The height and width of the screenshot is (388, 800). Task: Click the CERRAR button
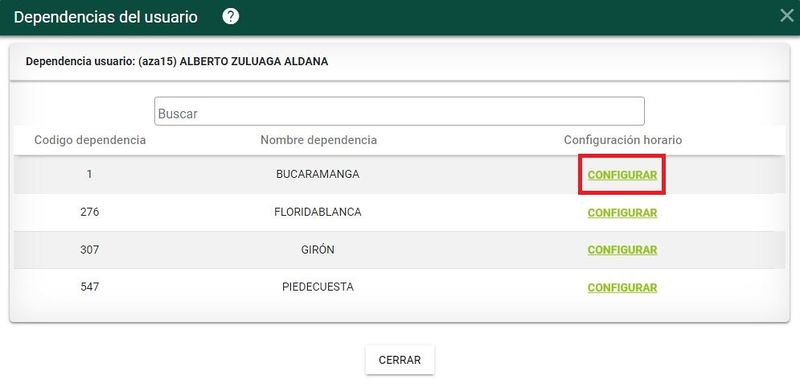(400, 360)
